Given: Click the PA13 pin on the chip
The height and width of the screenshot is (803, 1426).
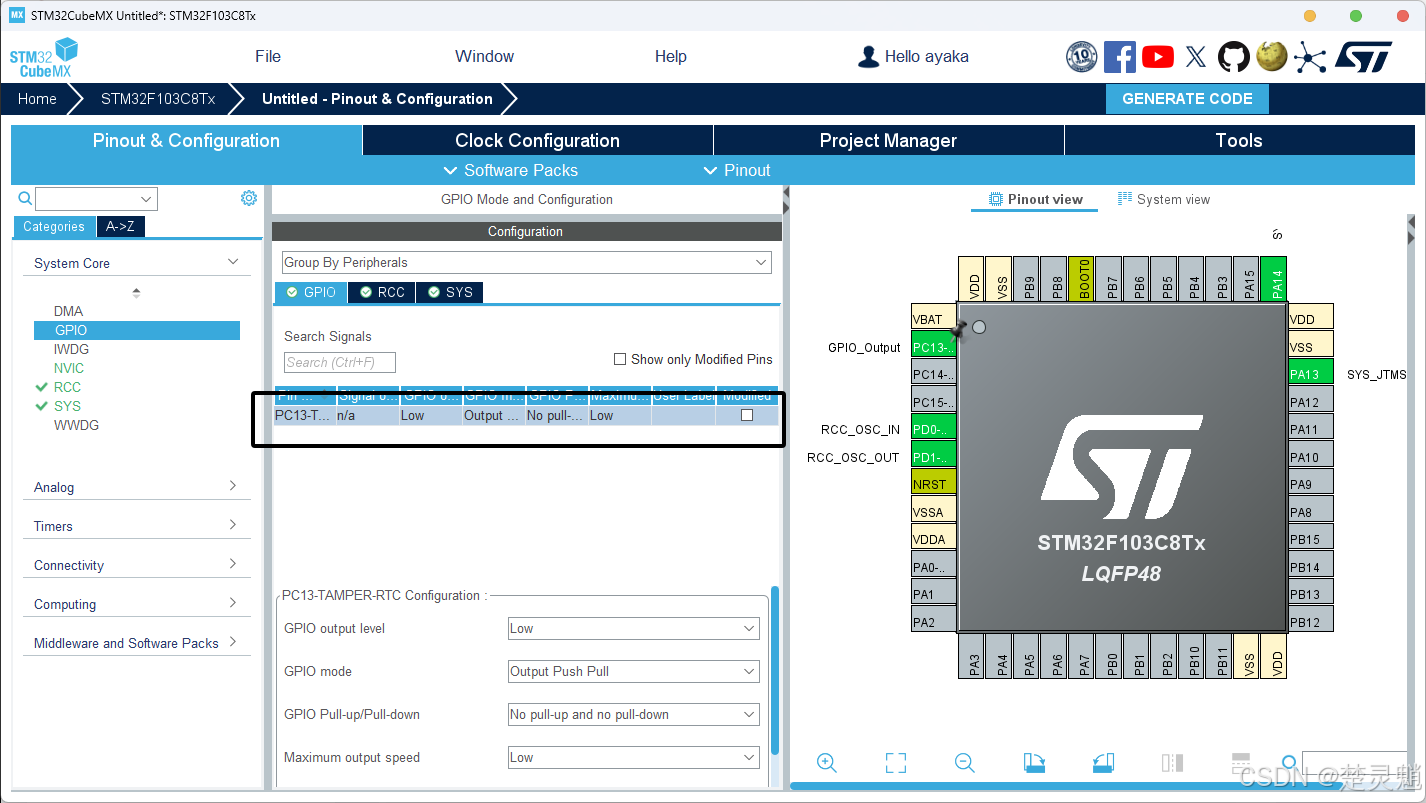Looking at the screenshot, I should pyautogui.click(x=1310, y=374).
